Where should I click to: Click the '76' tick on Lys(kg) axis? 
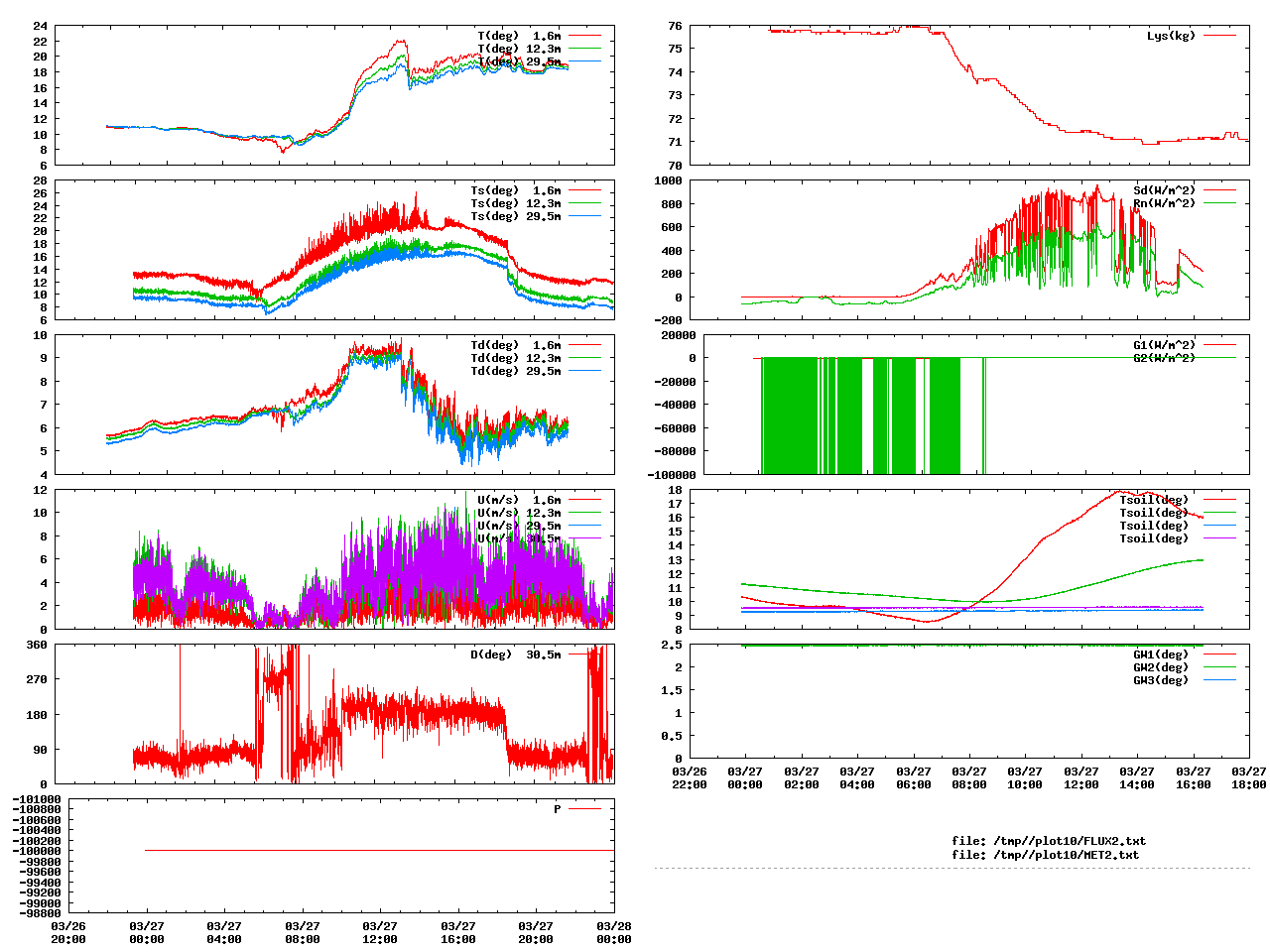(675, 26)
